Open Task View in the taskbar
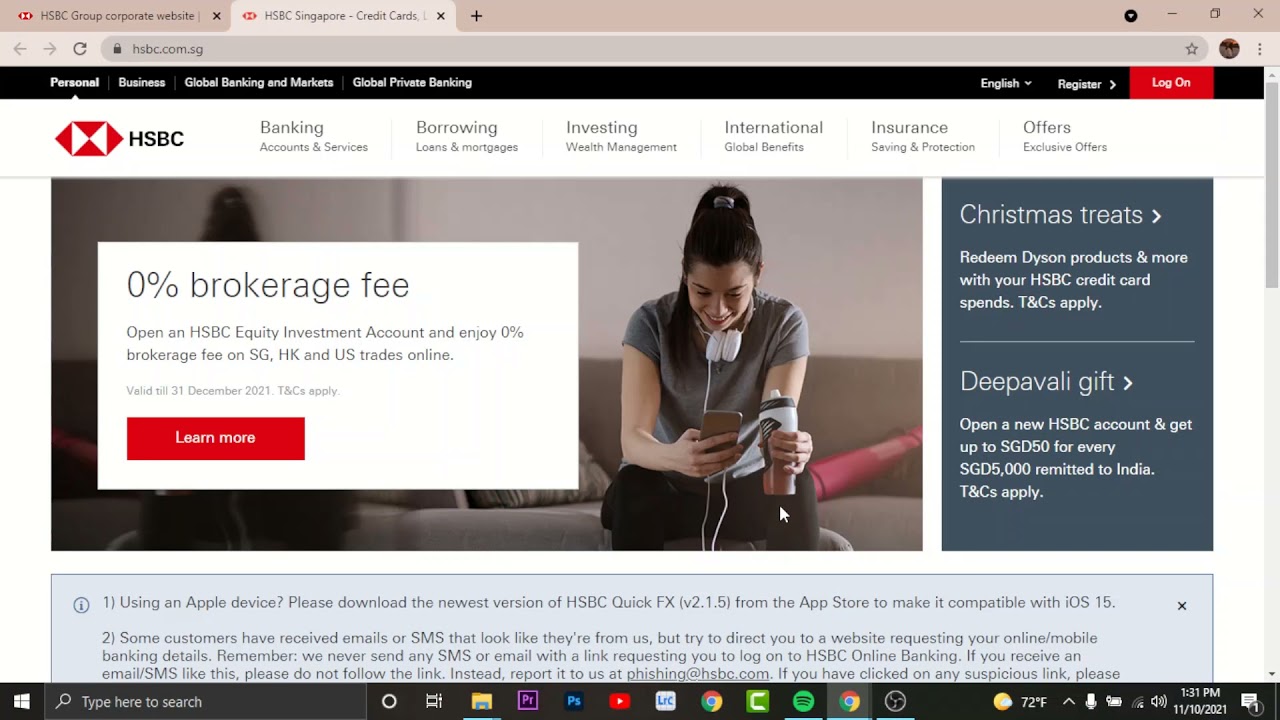 tap(434, 701)
